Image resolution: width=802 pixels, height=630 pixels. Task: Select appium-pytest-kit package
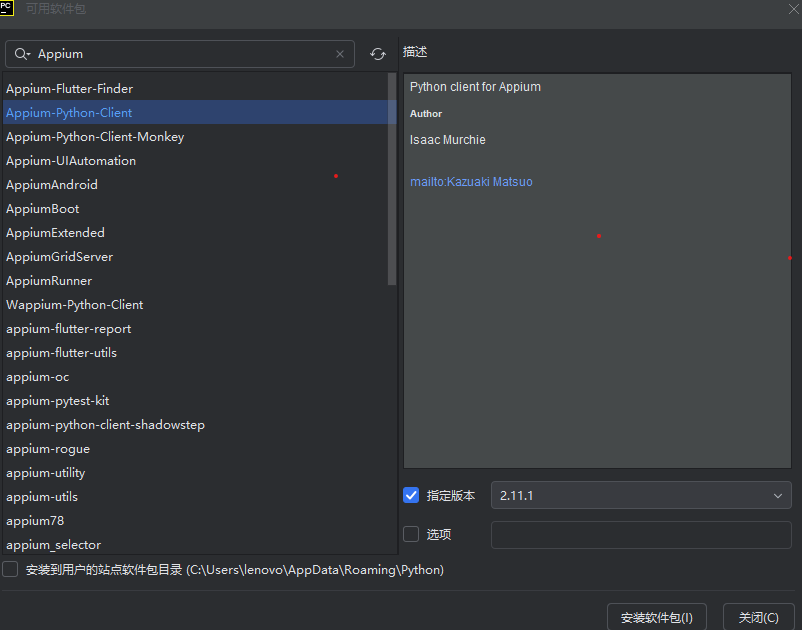pos(196,401)
